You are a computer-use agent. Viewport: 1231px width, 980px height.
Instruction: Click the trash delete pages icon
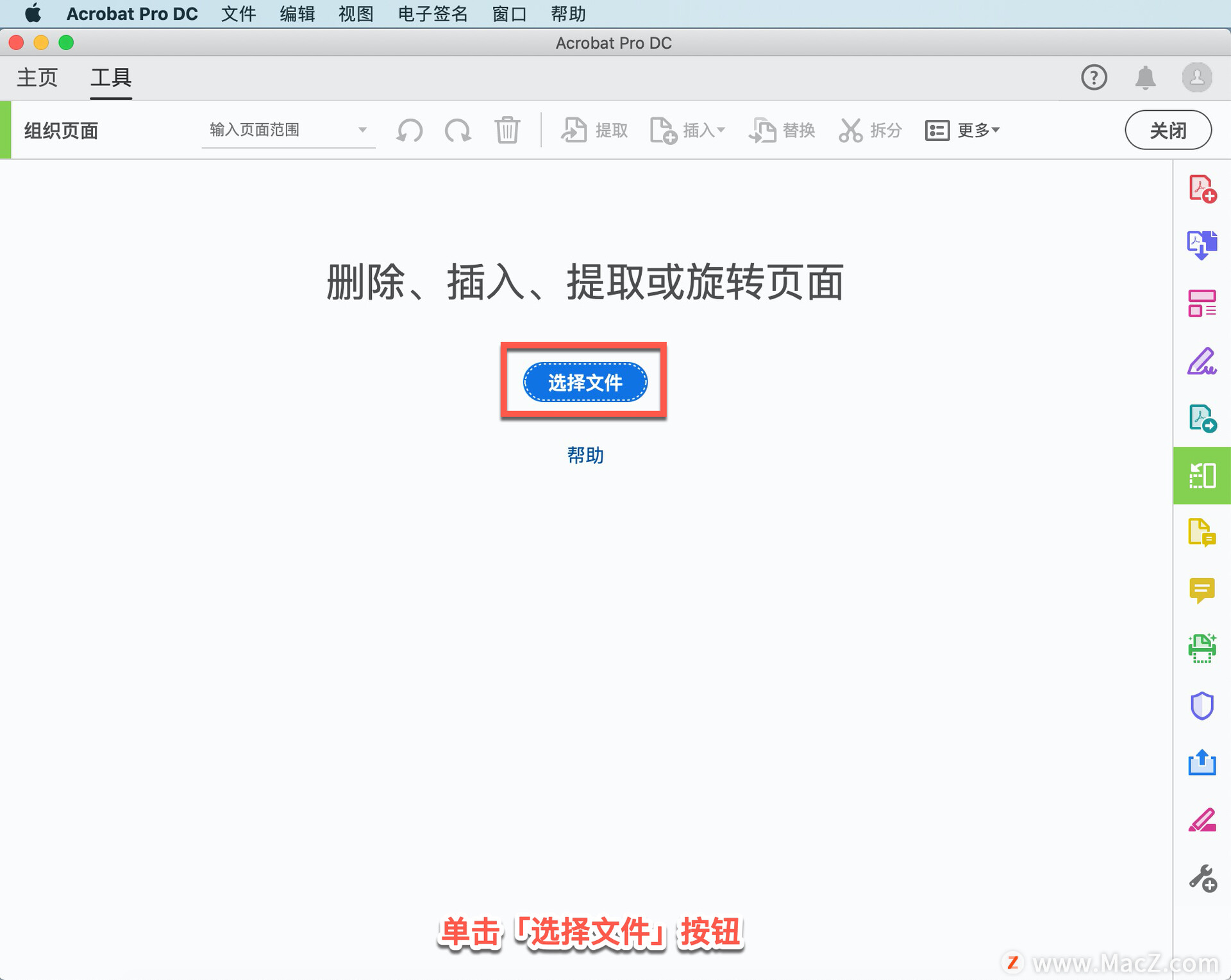(x=507, y=130)
